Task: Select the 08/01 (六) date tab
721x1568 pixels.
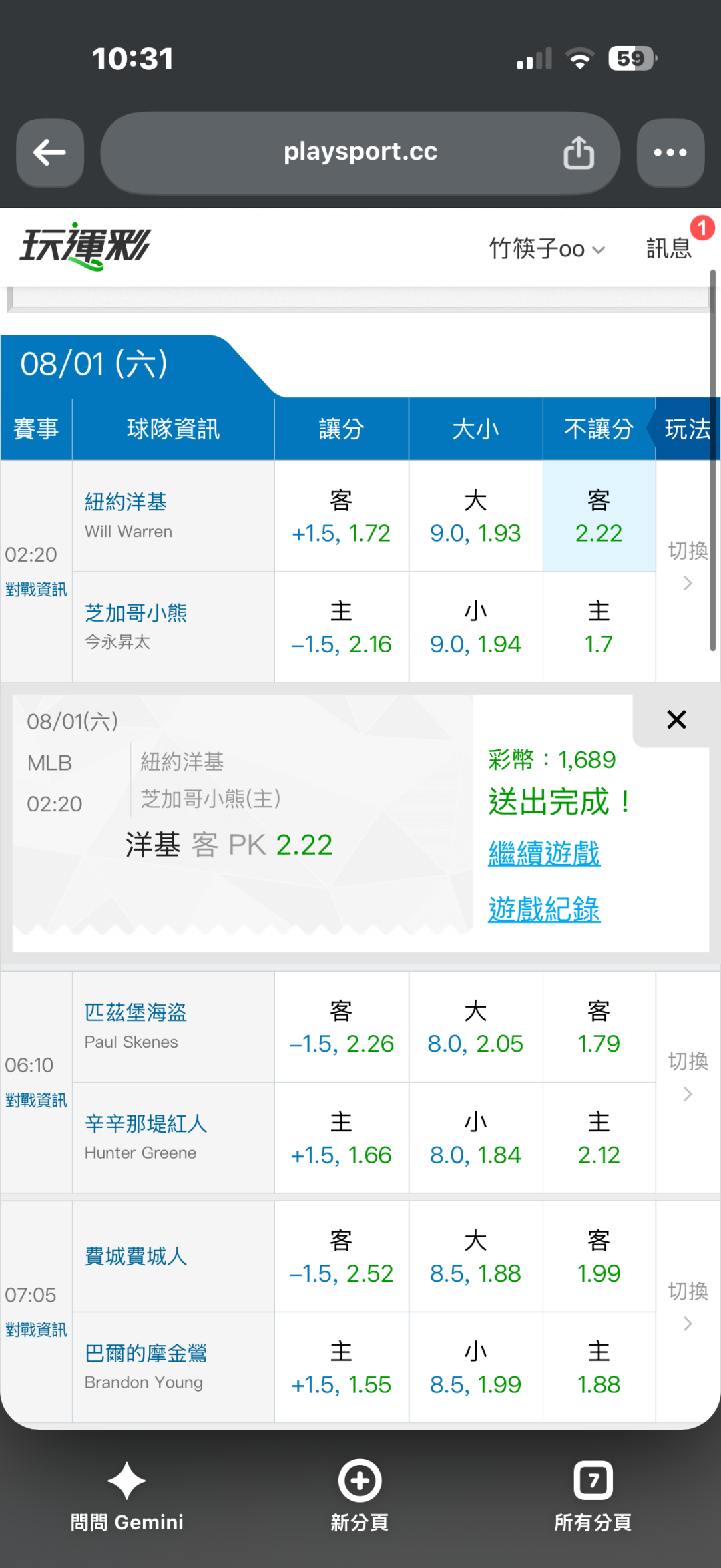Action: click(94, 365)
